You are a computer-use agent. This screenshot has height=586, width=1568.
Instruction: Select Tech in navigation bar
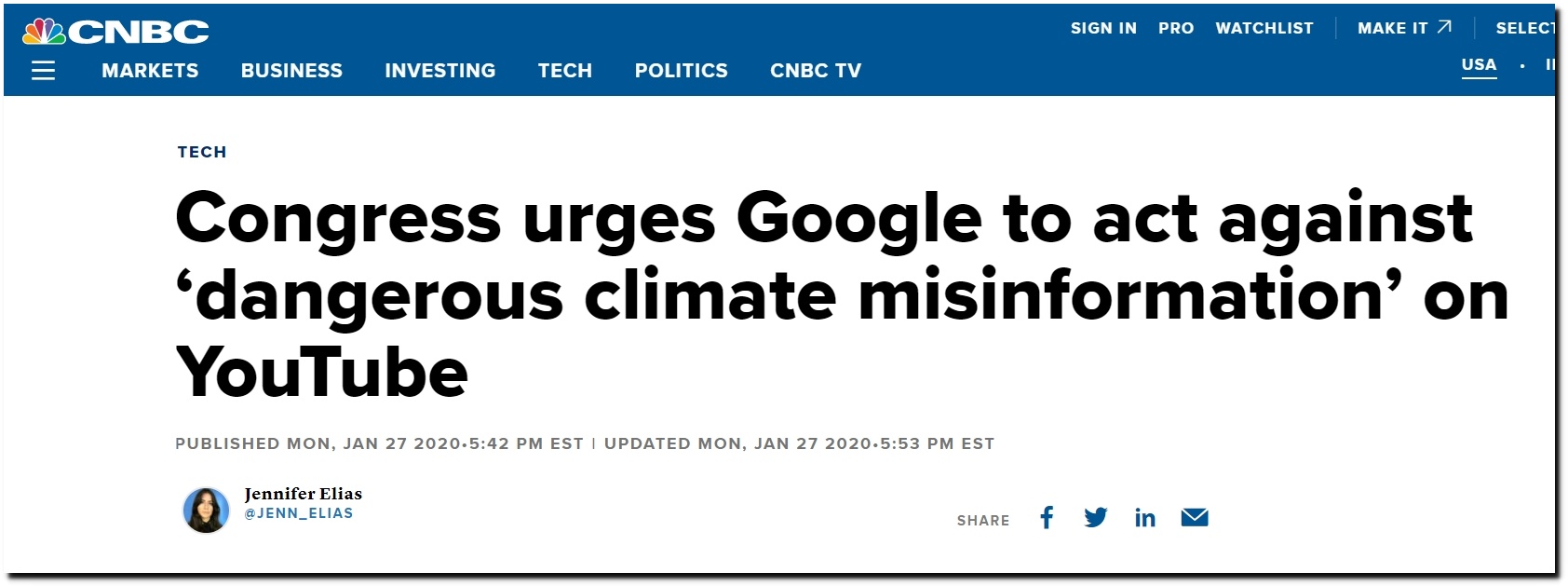pyautogui.click(x=565, y=71)
